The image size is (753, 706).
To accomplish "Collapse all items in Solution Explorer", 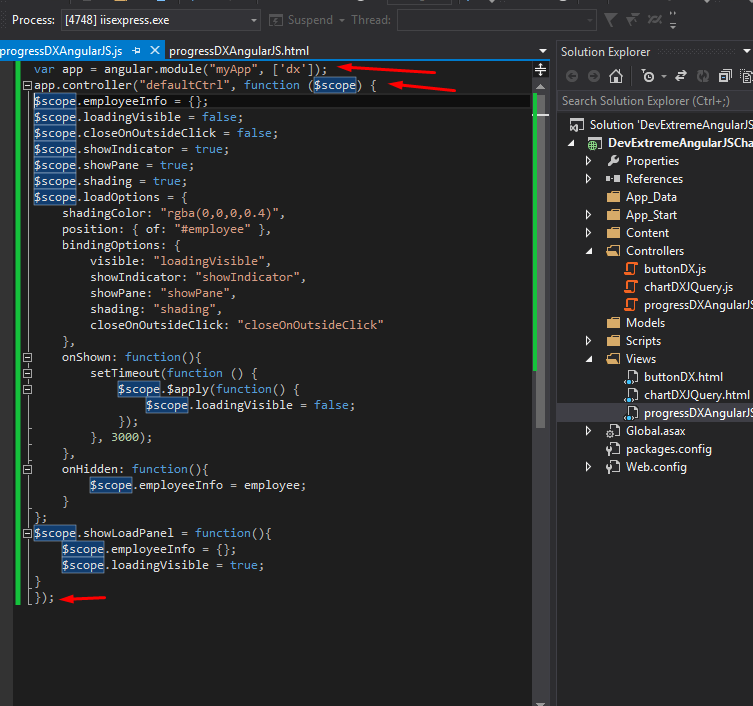I will pyautogui.click(x=725, y=76).
